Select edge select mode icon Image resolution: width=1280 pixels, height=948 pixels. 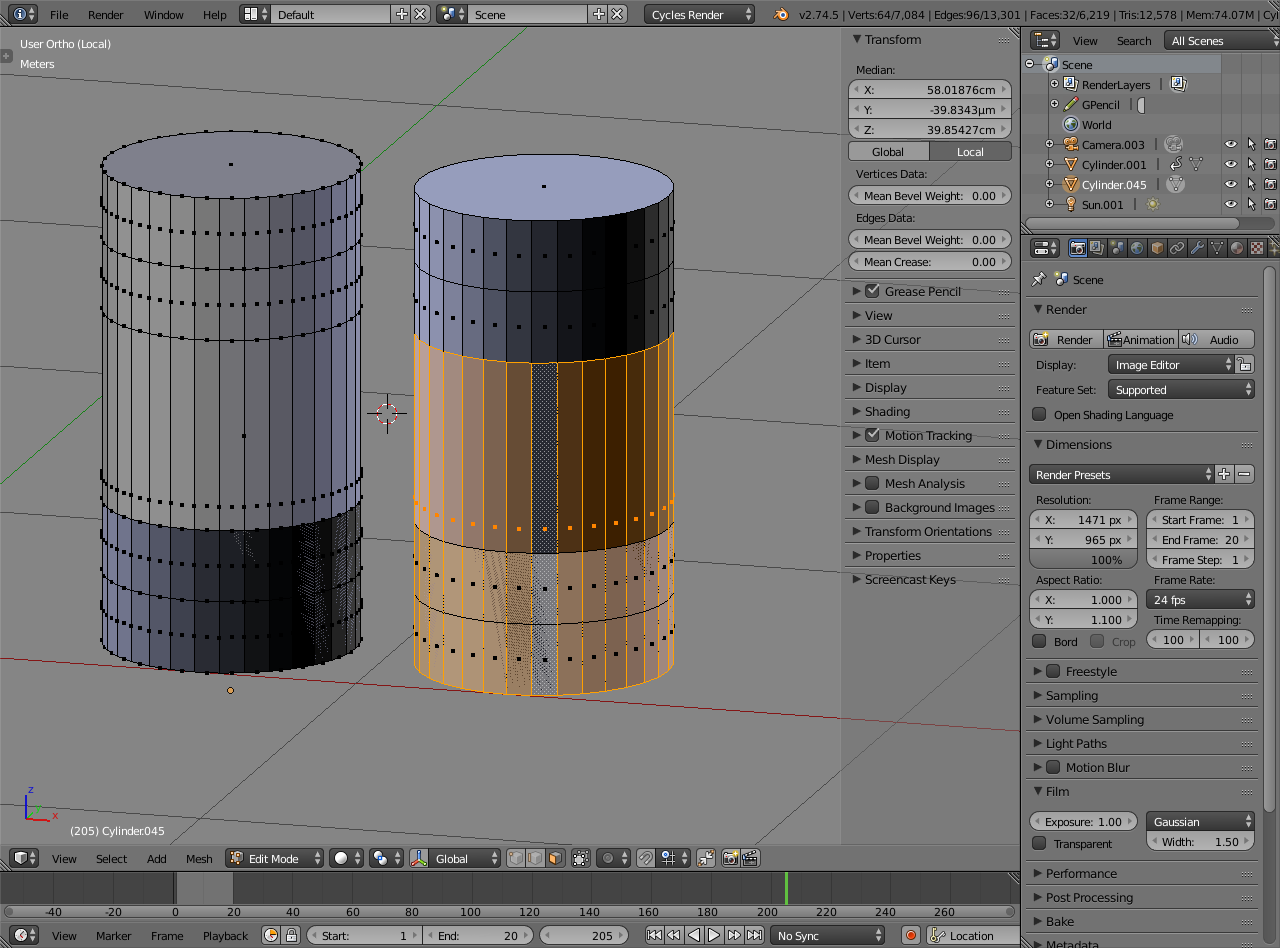coord(535,858)
